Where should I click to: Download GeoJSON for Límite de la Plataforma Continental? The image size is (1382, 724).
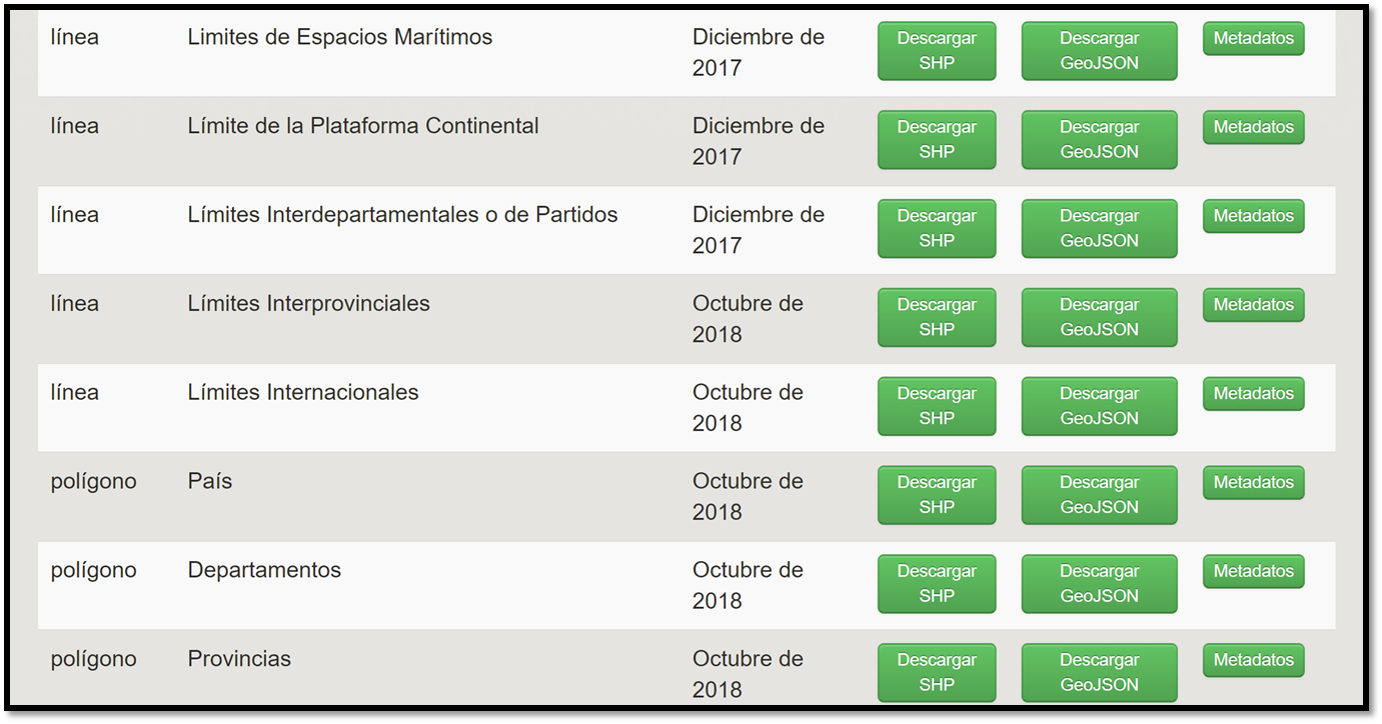coord(1098,140)
